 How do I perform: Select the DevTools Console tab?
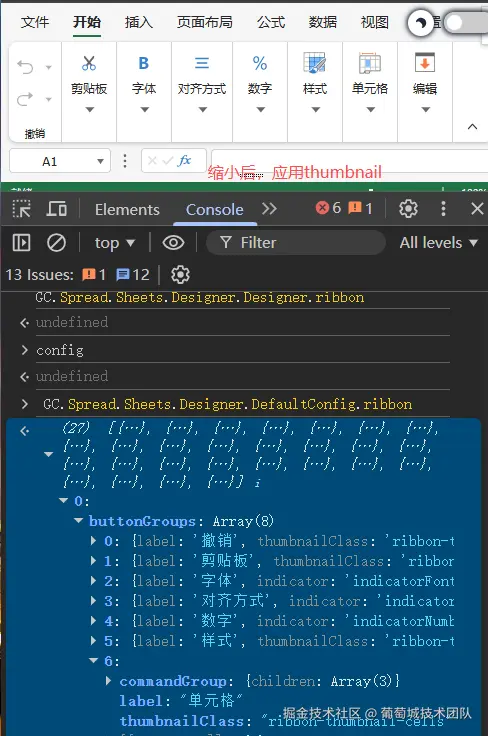coord(214,209)
